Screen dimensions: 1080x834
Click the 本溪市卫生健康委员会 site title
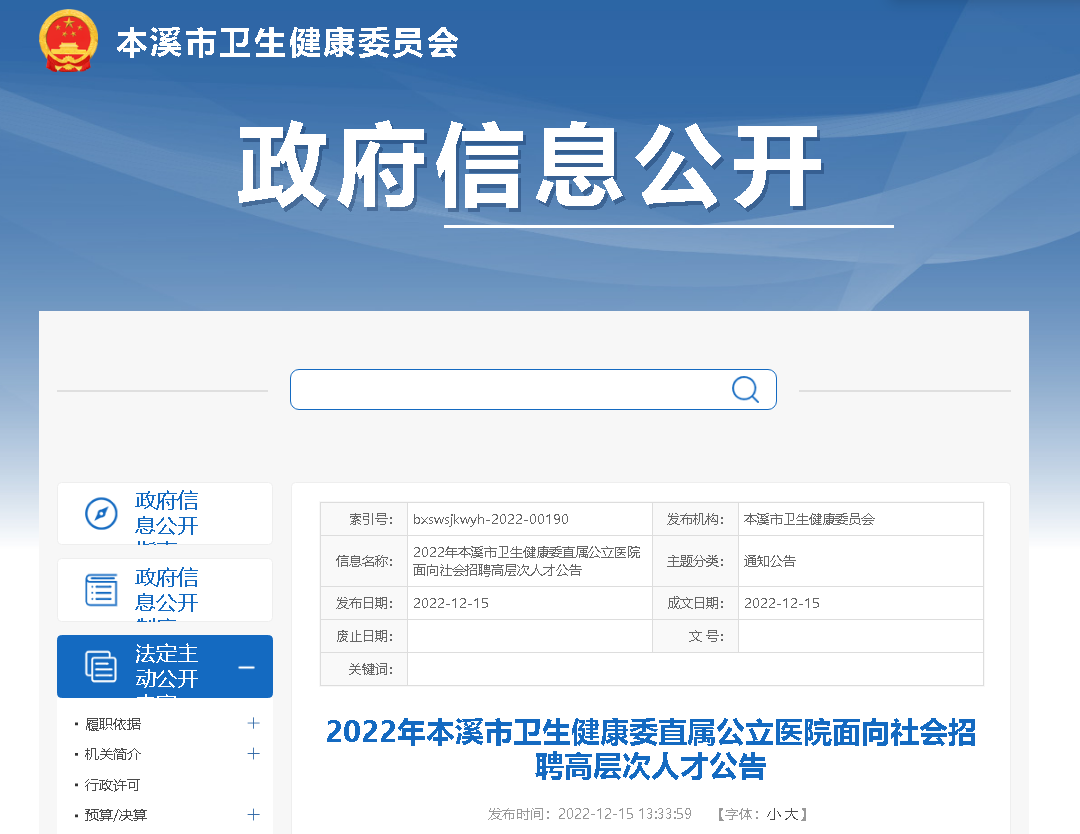point(287,43)
